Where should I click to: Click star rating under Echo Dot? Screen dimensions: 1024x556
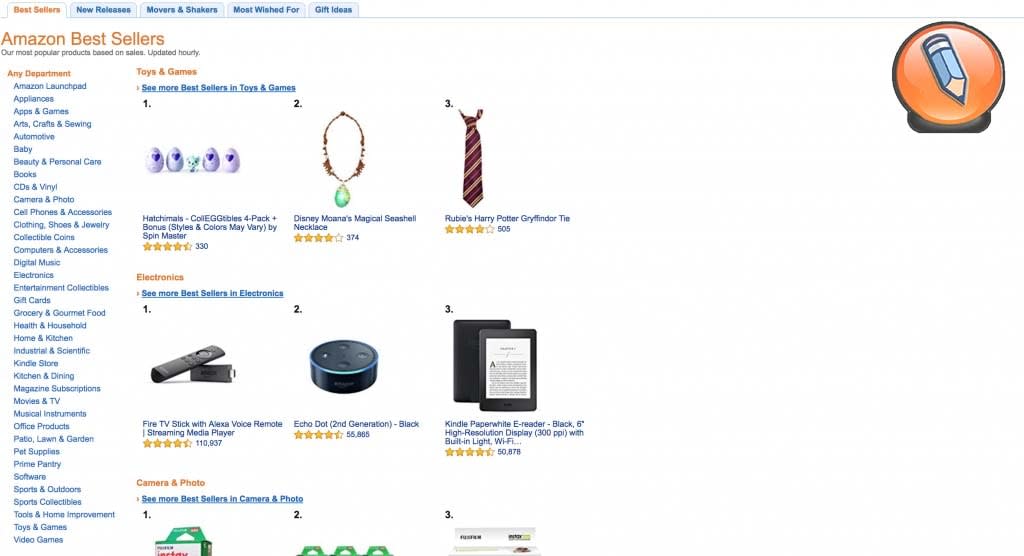[x=318, y=434]
